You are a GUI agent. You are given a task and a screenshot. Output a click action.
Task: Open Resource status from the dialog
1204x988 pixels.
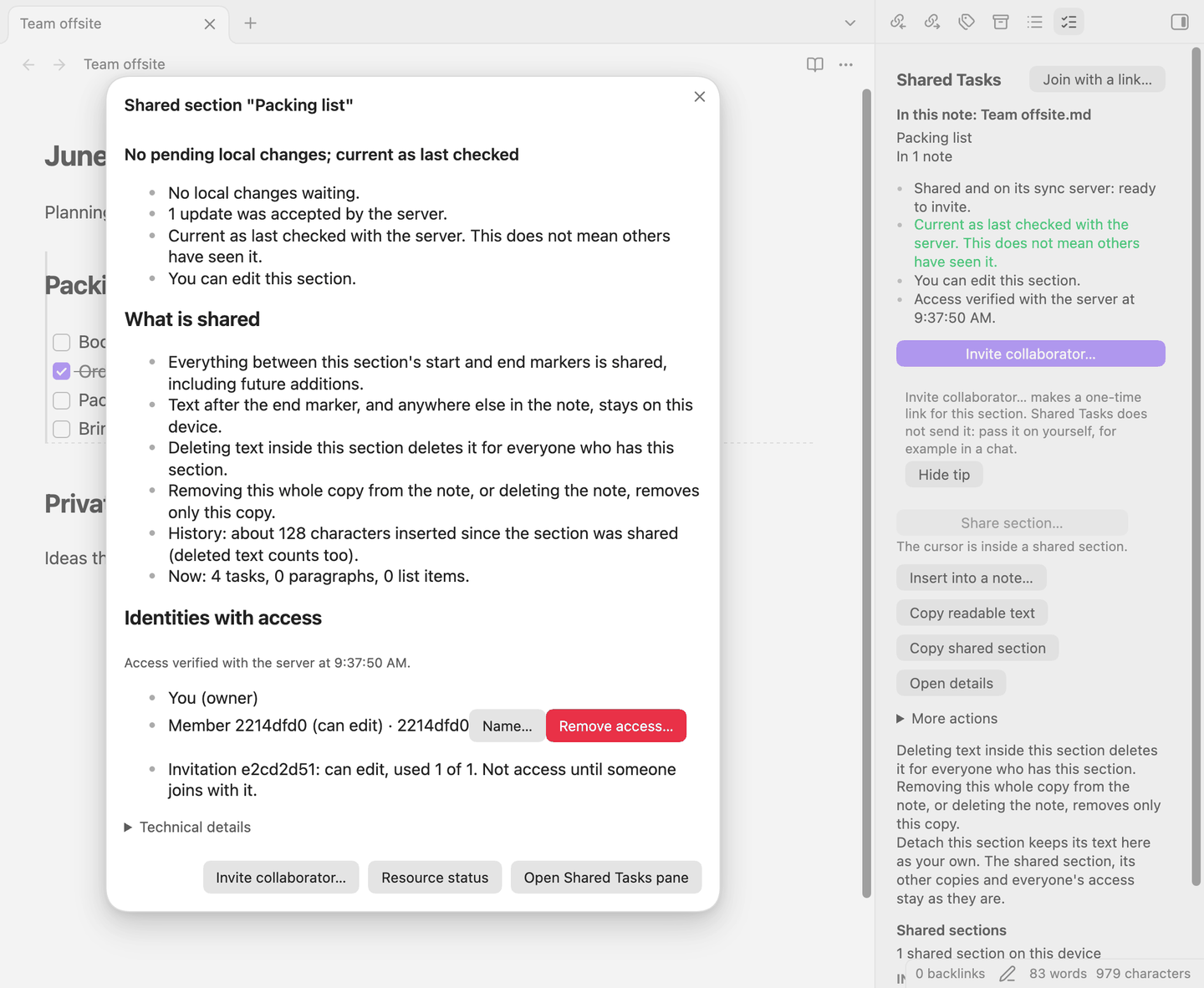(435, 878)
